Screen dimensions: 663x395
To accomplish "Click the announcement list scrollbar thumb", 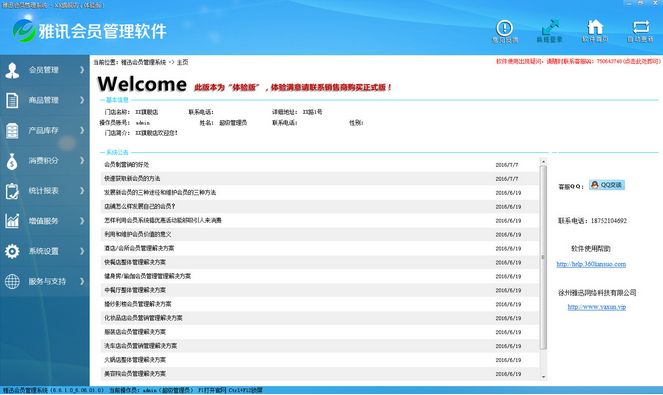I will click(543, 258).
